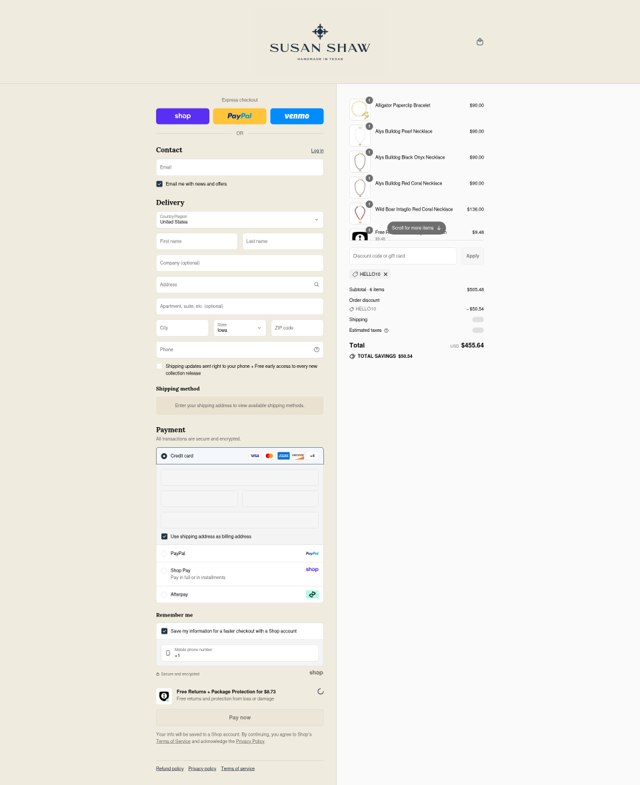Open the Country/Region dropdown

[239, 219]
